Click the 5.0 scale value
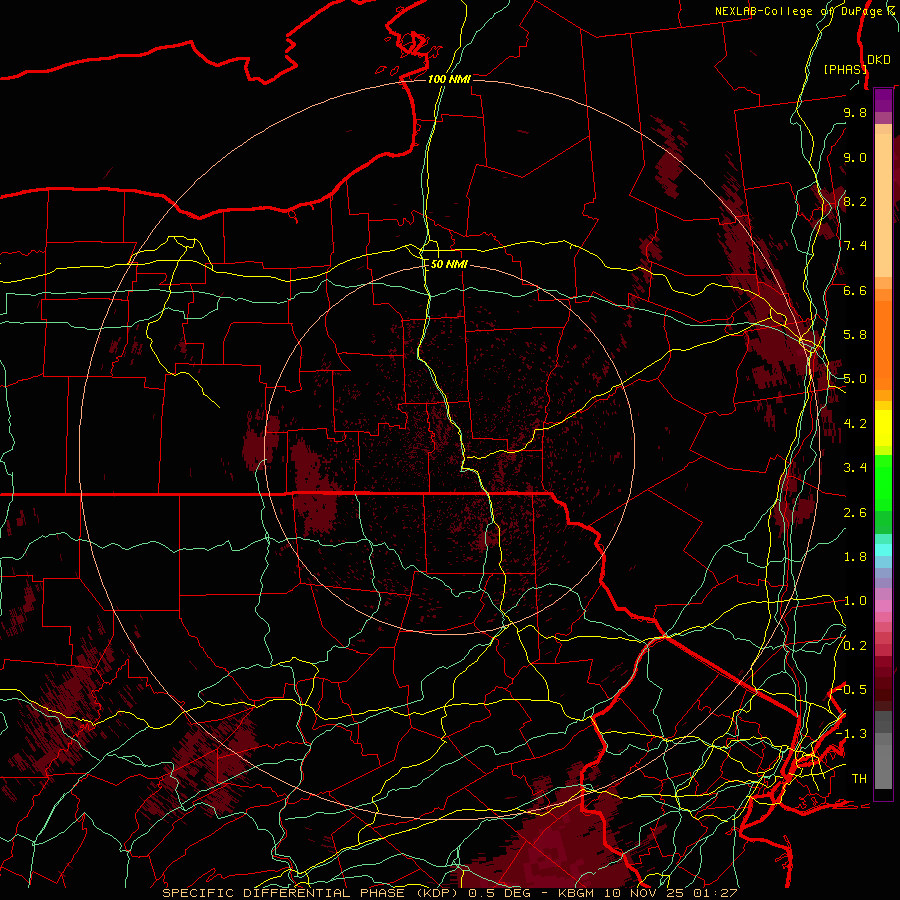This screenshot has height=900, width=900. tap(855, 379)
